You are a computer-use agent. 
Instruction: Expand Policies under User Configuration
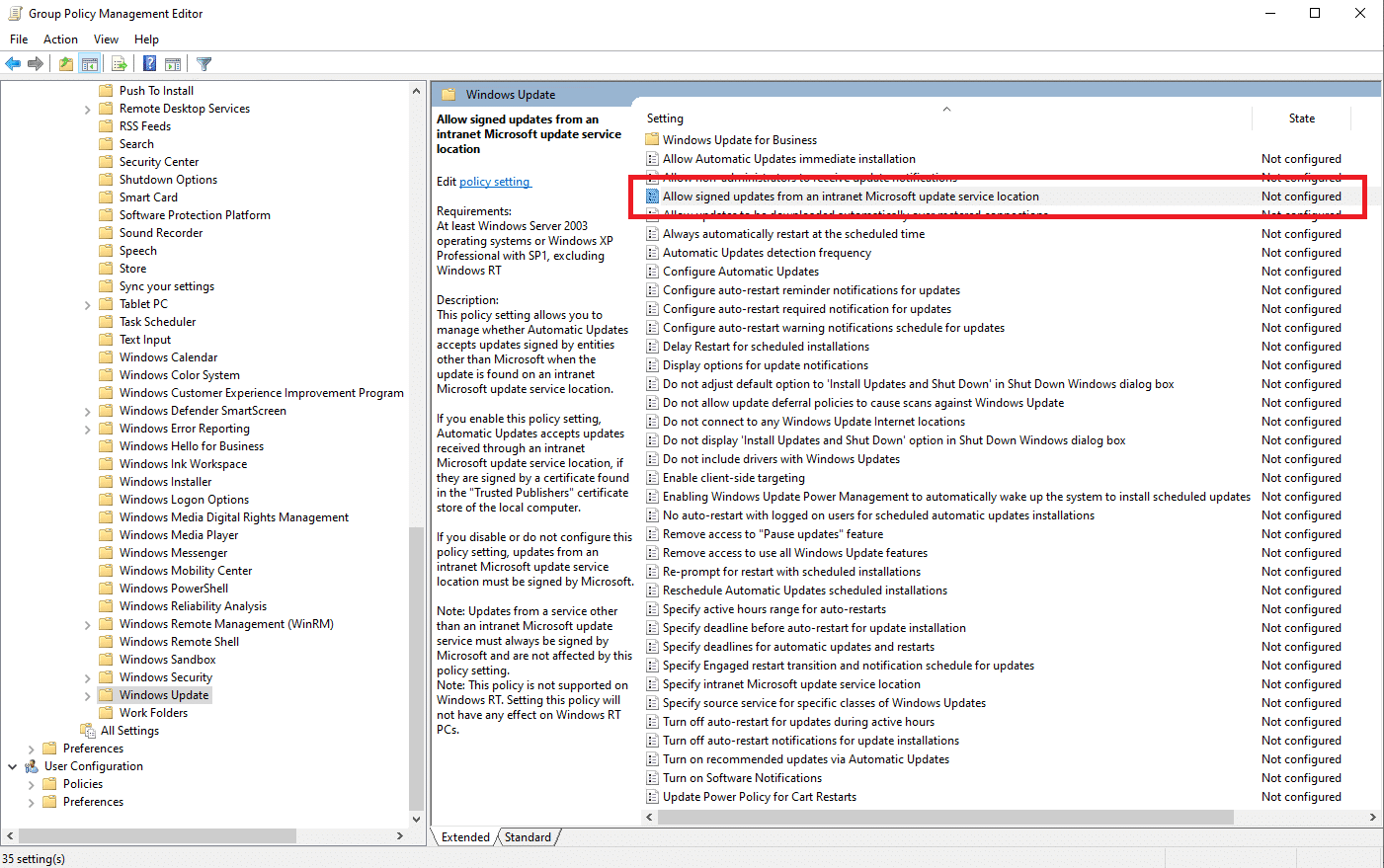[32, 784]
